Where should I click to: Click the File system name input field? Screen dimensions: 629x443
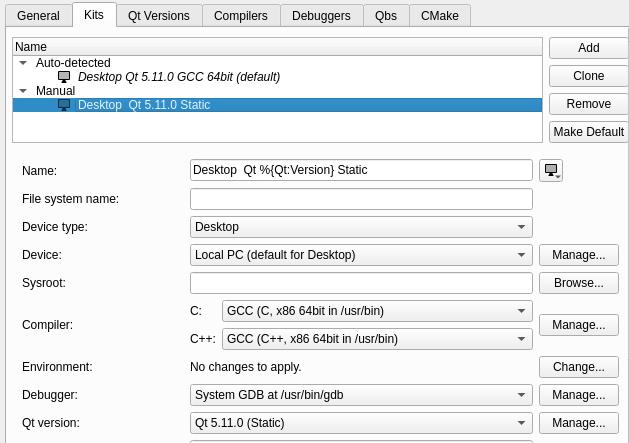click(x=361, y=199)
